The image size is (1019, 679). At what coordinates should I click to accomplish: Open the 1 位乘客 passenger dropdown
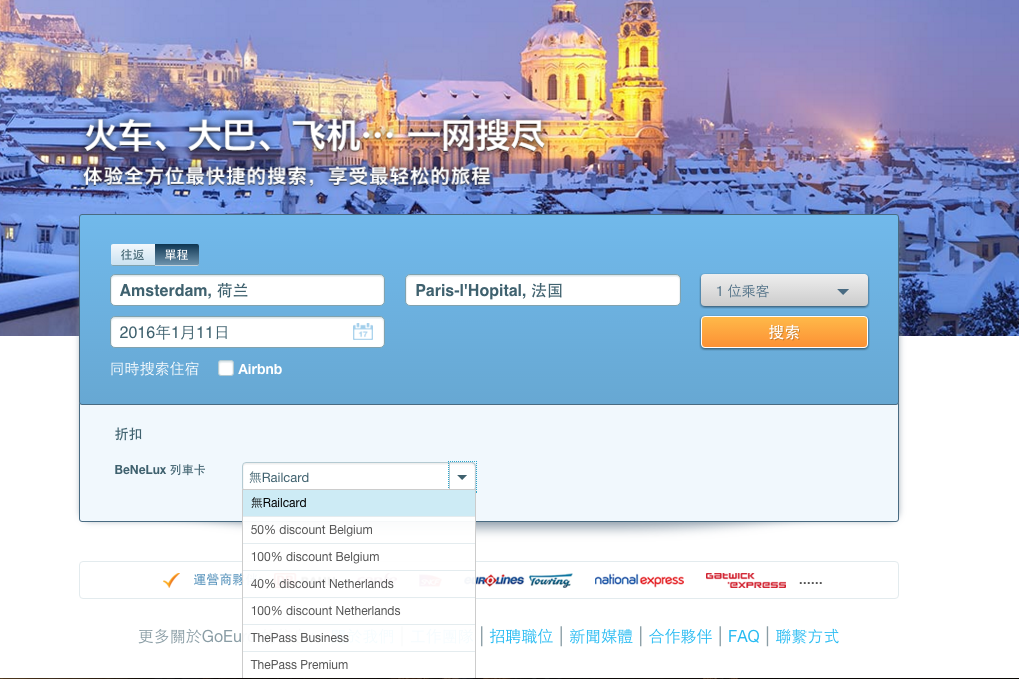(x=784, y=290)
